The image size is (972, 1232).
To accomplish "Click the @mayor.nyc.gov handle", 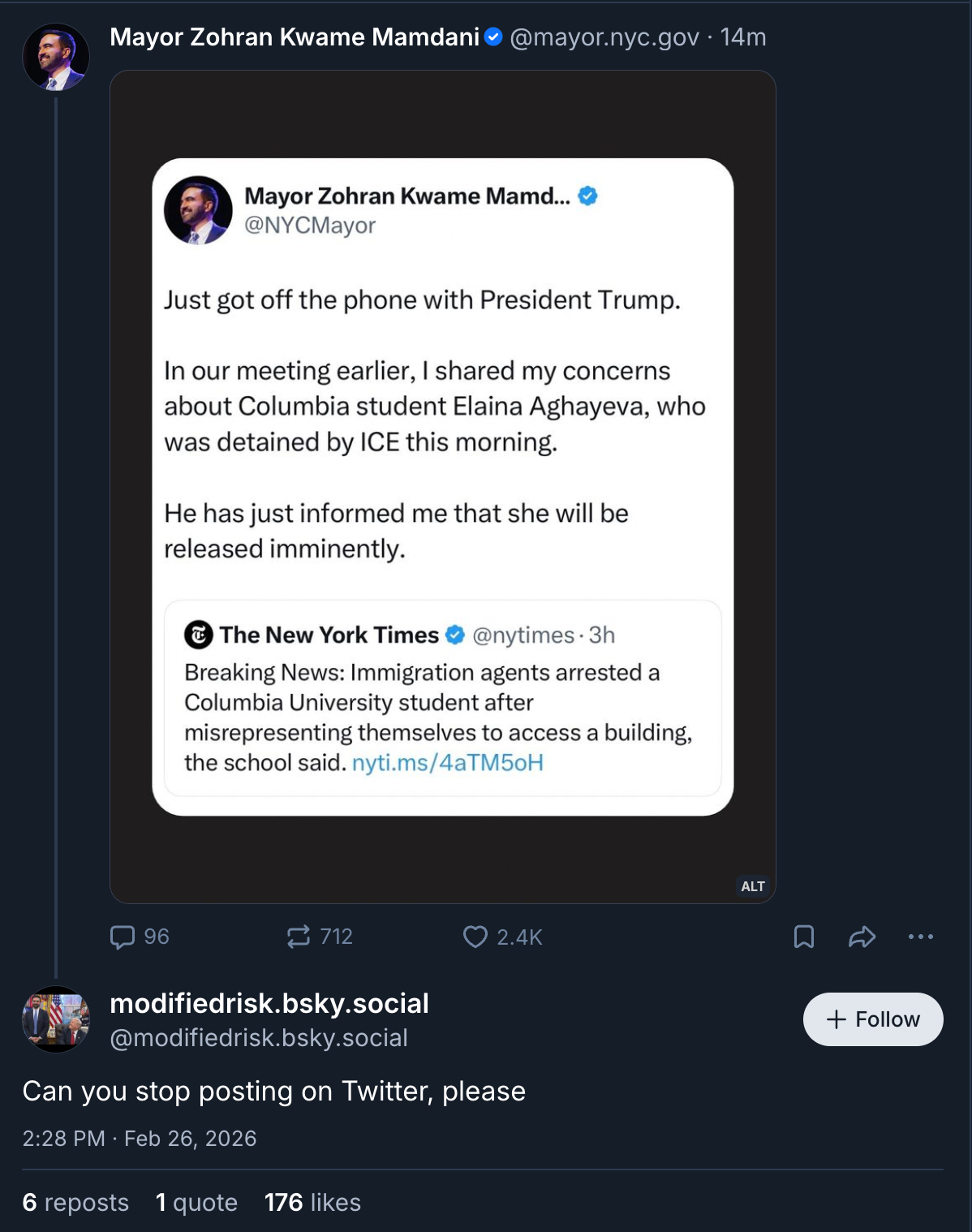I will click(x=604, y=37).
